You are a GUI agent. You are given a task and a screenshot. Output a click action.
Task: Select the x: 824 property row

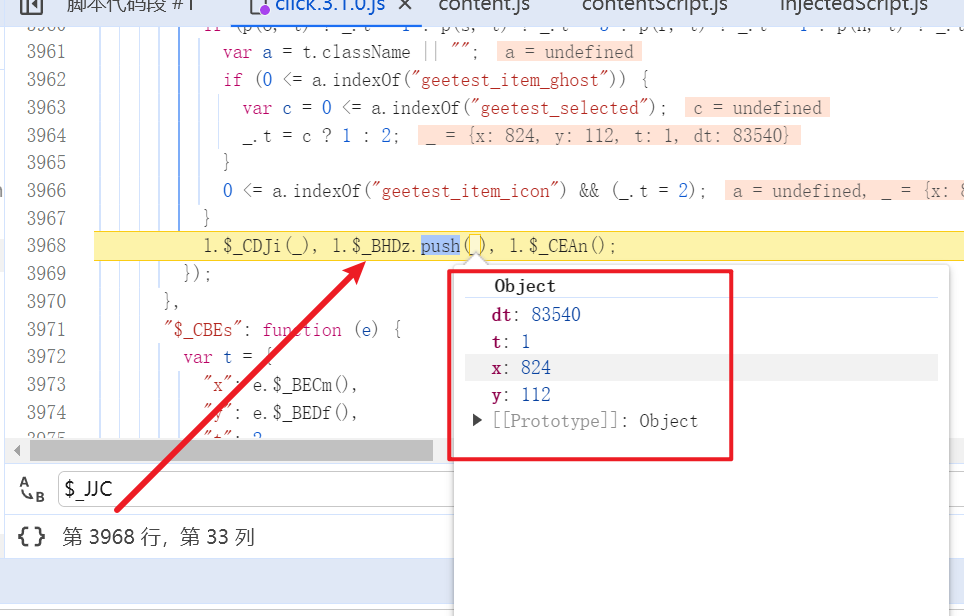click(x=520, y=368)
